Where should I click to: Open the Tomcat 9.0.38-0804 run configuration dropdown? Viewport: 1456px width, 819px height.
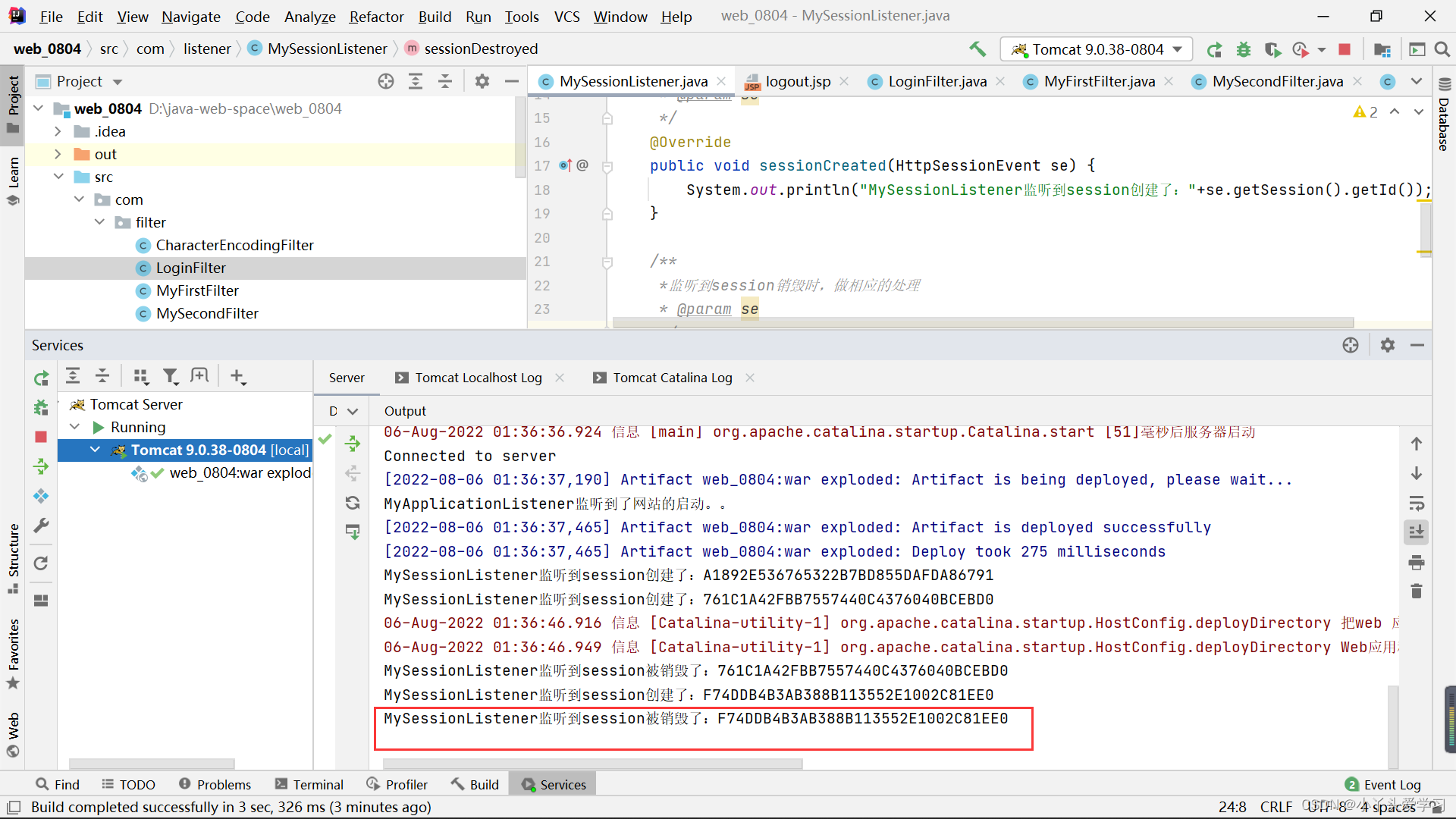[1097, 49]
